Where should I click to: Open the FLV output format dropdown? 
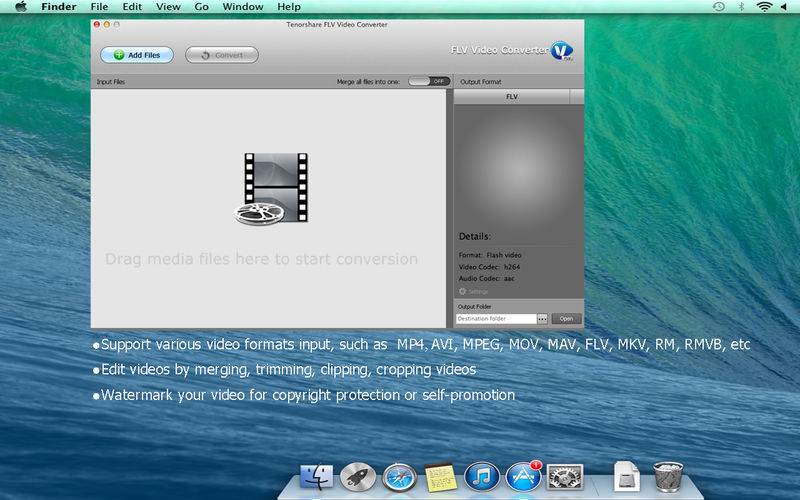511,97
